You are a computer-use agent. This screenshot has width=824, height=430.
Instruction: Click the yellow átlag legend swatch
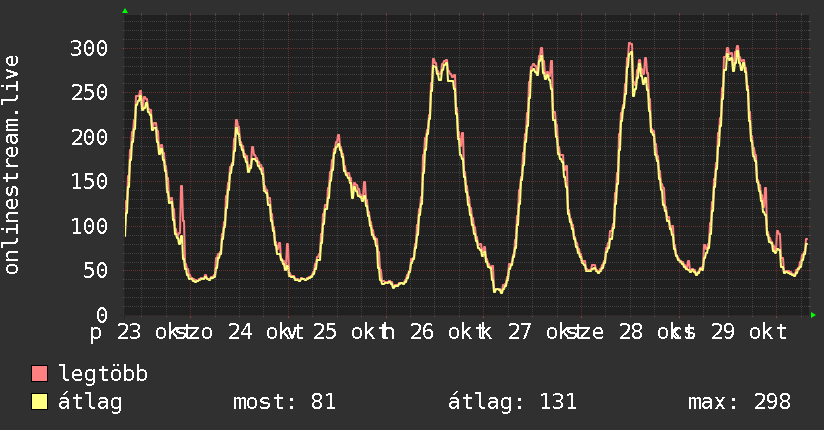39,401
